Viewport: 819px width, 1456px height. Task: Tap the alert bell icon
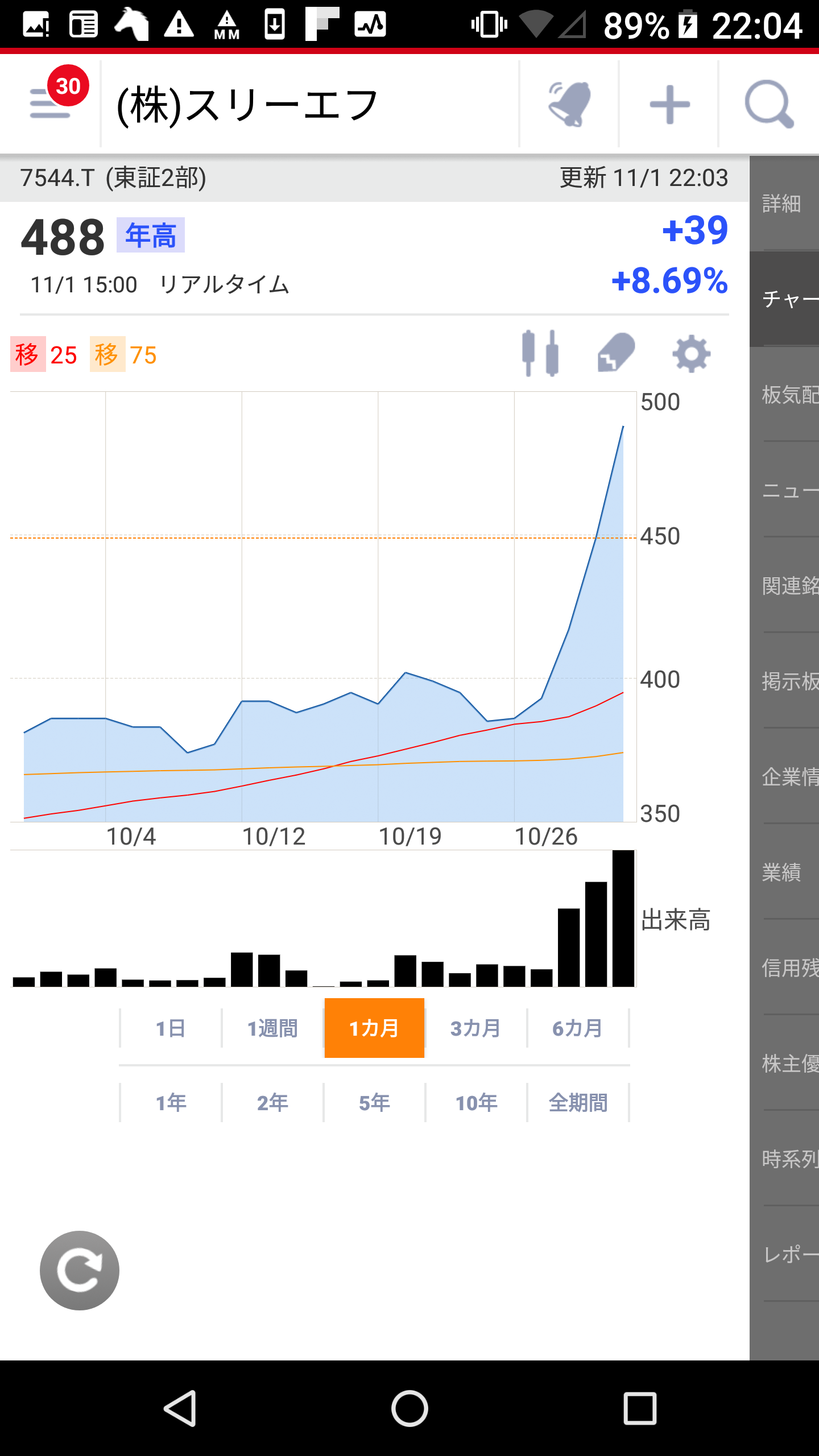569,104
